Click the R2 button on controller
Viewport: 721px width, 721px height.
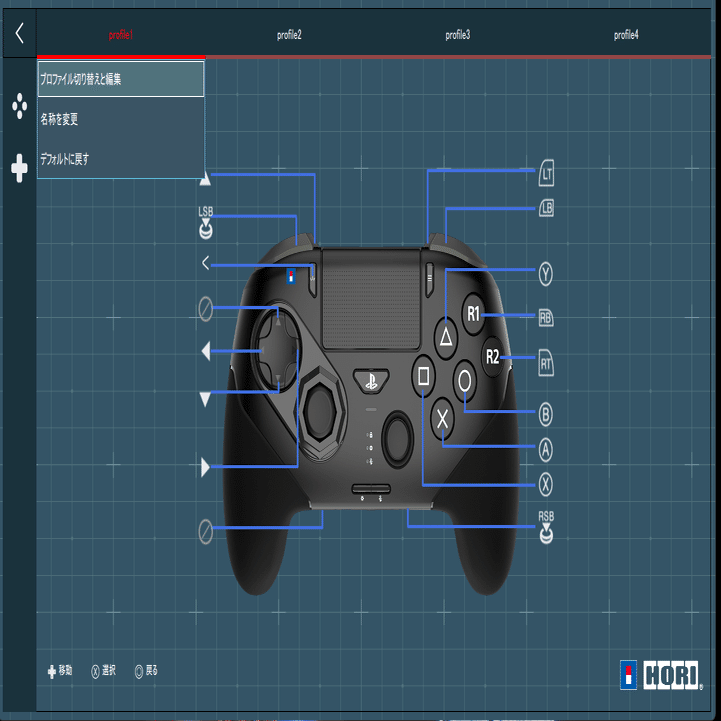click(x=492, y=356)
